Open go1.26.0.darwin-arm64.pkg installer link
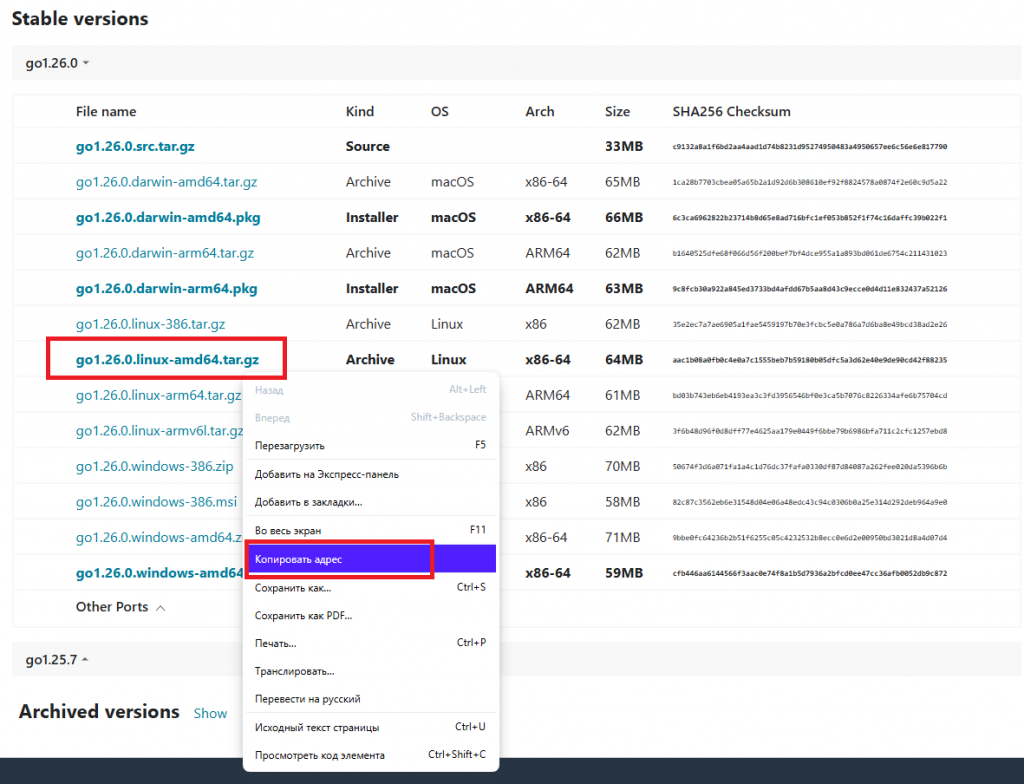 166,288
